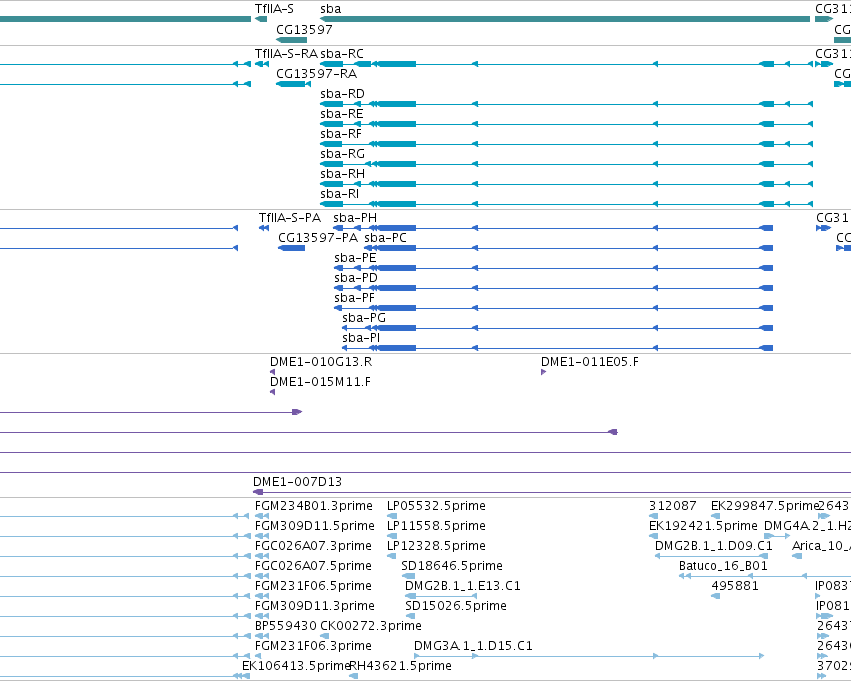The image size is (851, 681).
Task: Click transcript sba-RI label
Action: [340, 194]
